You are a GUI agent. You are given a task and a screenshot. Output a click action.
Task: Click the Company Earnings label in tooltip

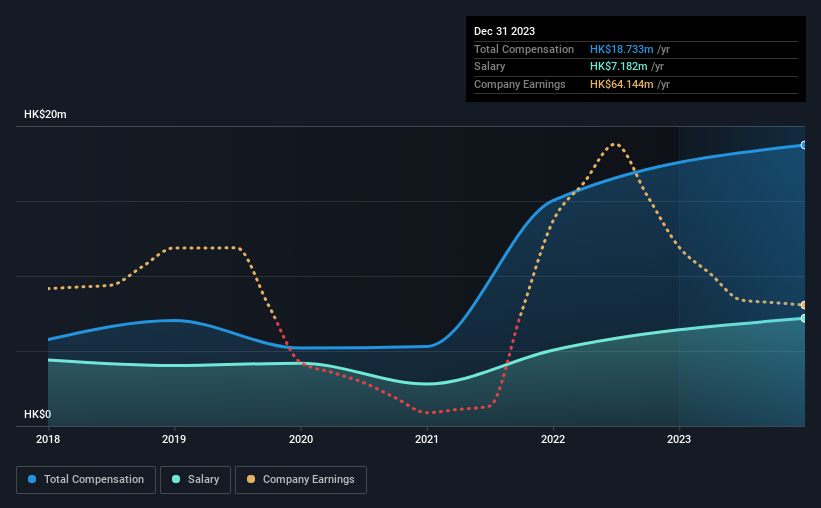(519, 84)
